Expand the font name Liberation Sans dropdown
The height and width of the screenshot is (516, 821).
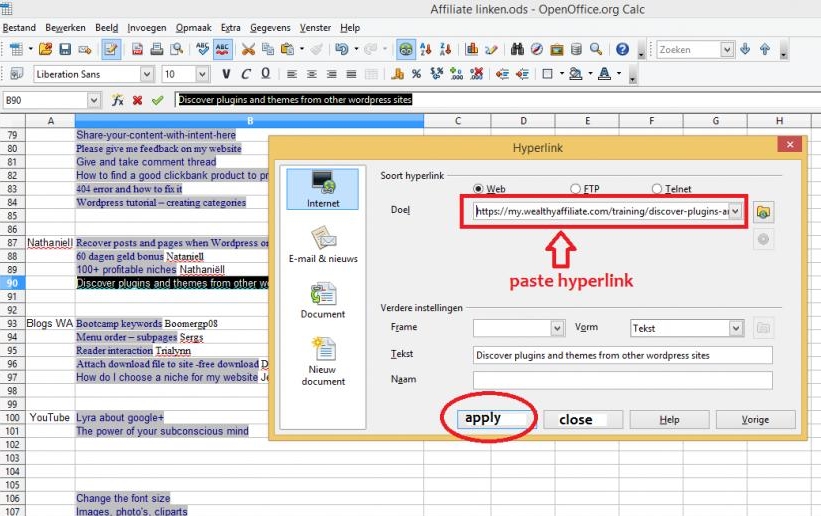(x=147, y=74)
